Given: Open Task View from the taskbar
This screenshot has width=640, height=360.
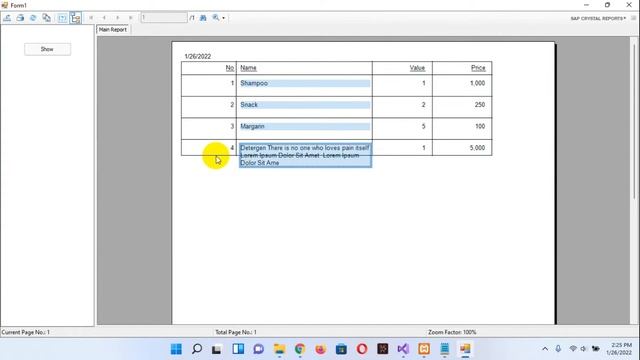Looking at the screenshot, I should [217, 349].
